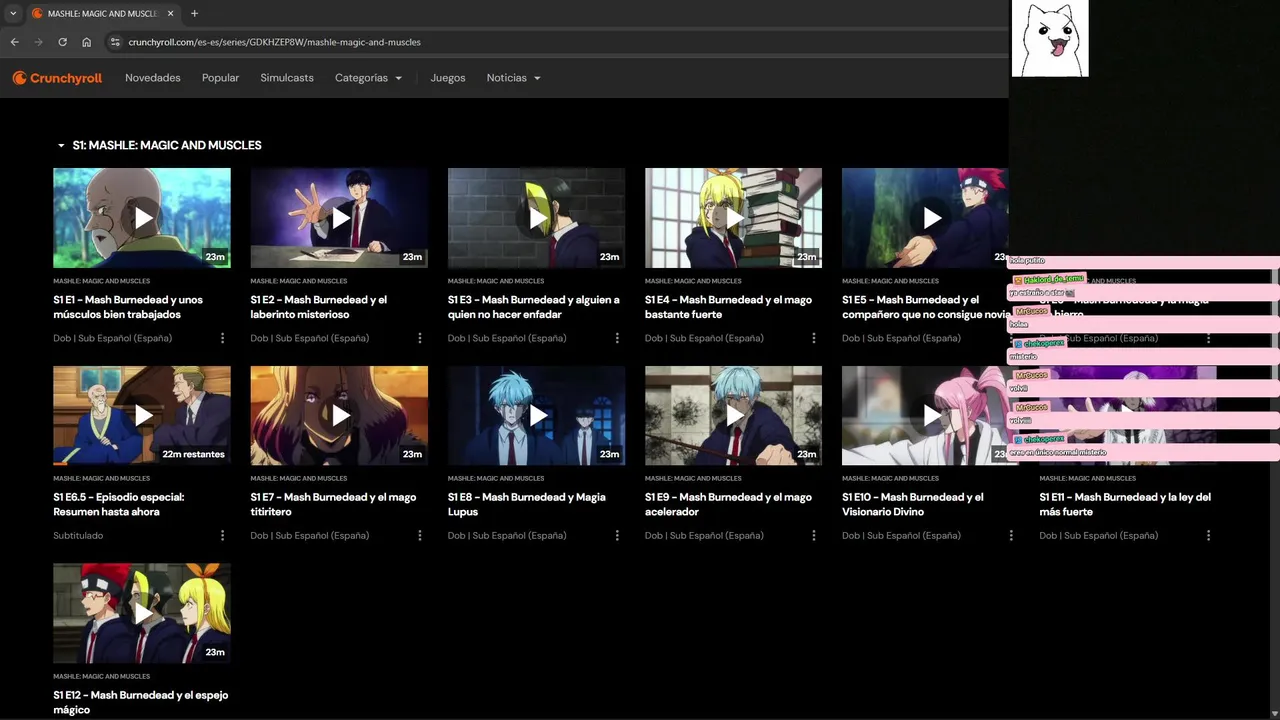1280x720 pixels.
Task: Click 'Subtitulado' text under E6.5
Action: [78, 535]
